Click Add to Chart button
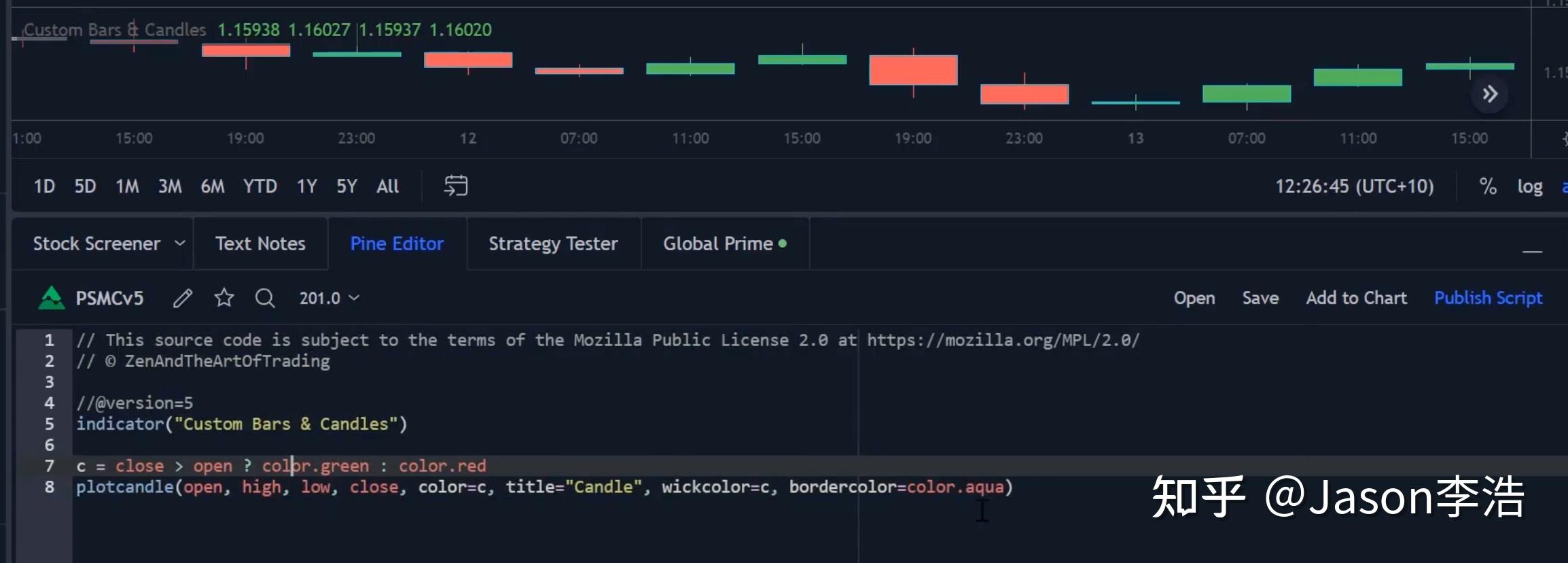Screen dimensions: 1568x563 tap(1356, 298)
